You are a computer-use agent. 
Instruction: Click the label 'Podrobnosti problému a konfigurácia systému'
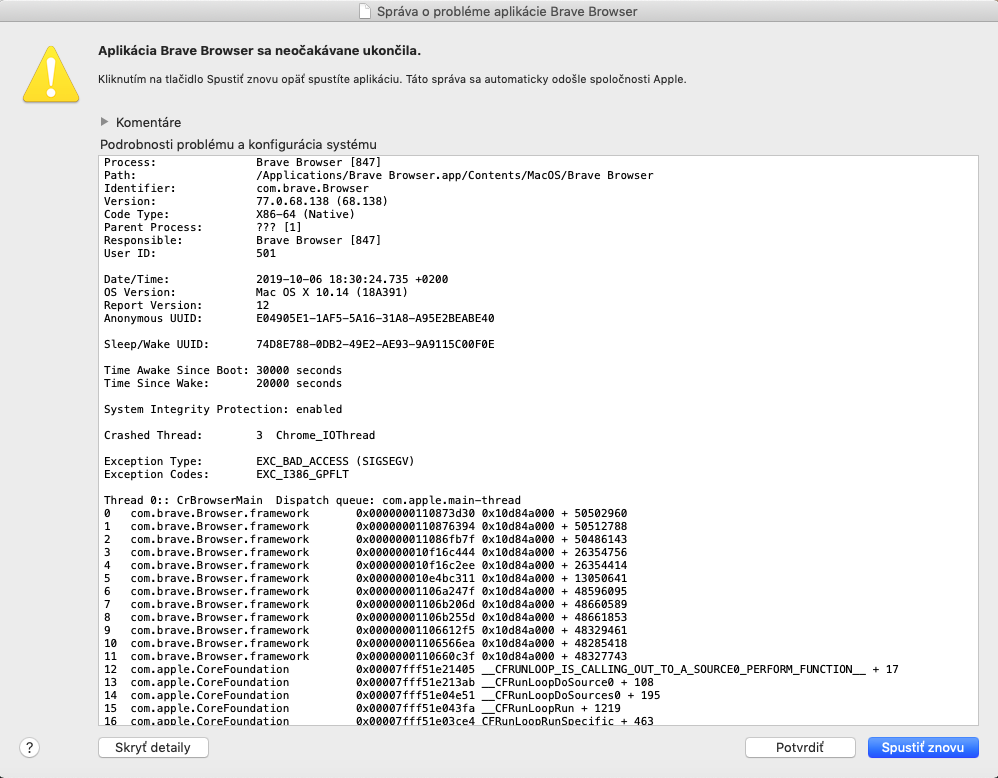238,145
